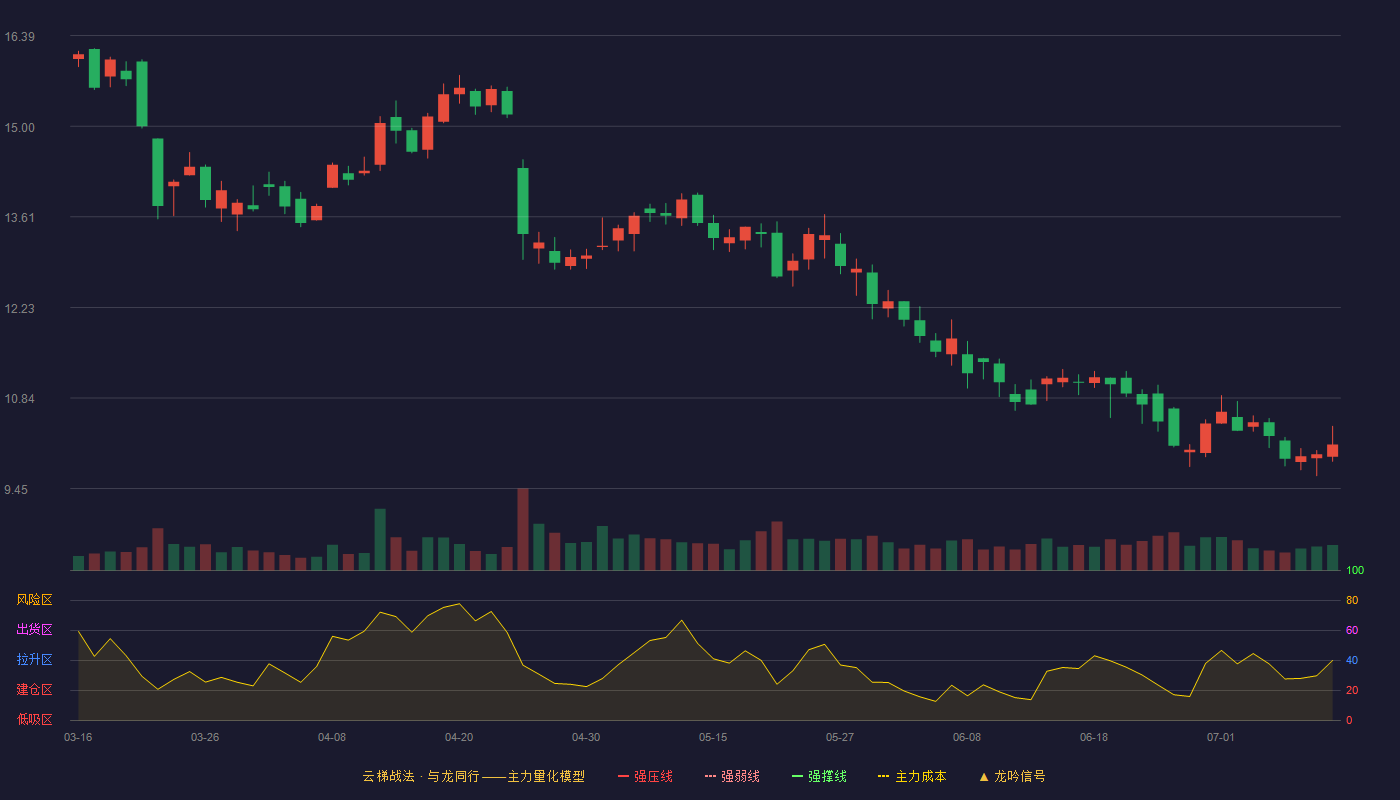Toggle the 龙吟信号 triangle legend item
Screen dimensions: 1400x800
[1012, 776]
